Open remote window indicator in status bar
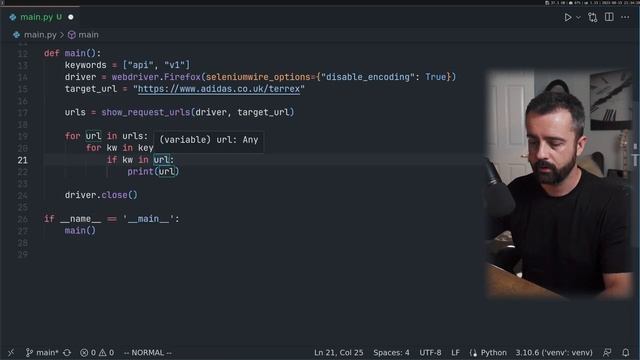 coord(11,353)
